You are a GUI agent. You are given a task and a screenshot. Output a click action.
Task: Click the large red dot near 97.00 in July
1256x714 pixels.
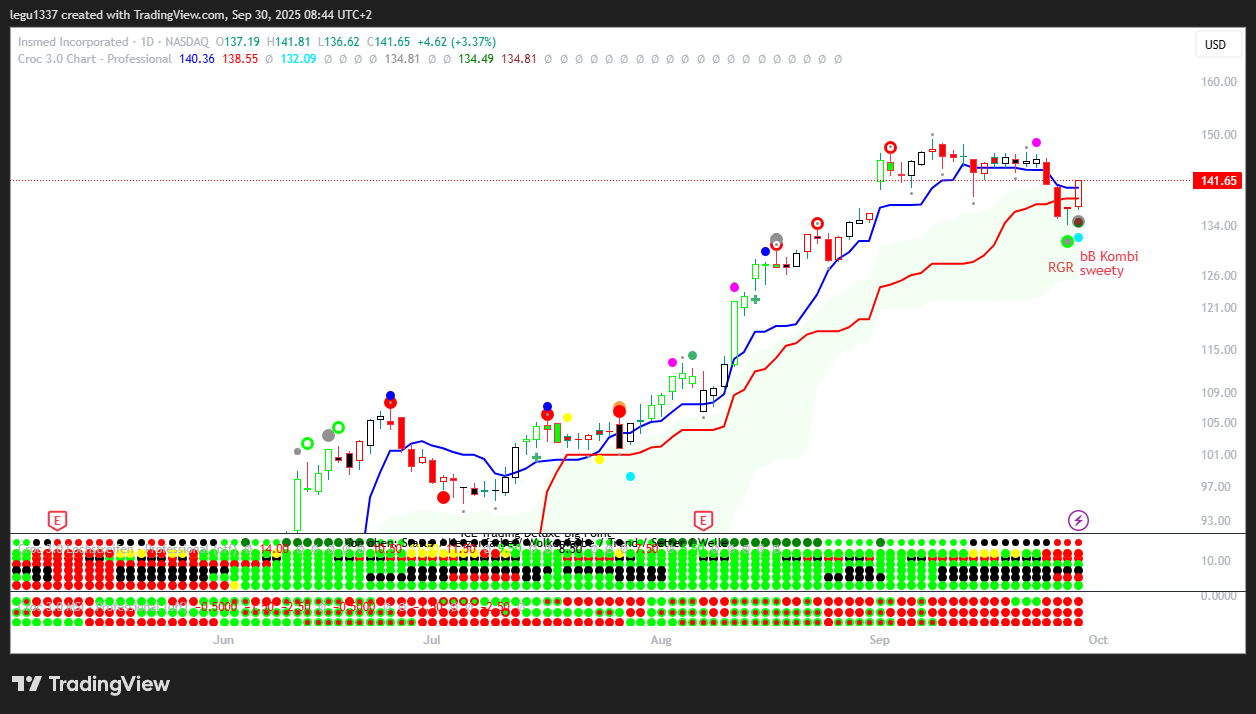click(443, 497)
